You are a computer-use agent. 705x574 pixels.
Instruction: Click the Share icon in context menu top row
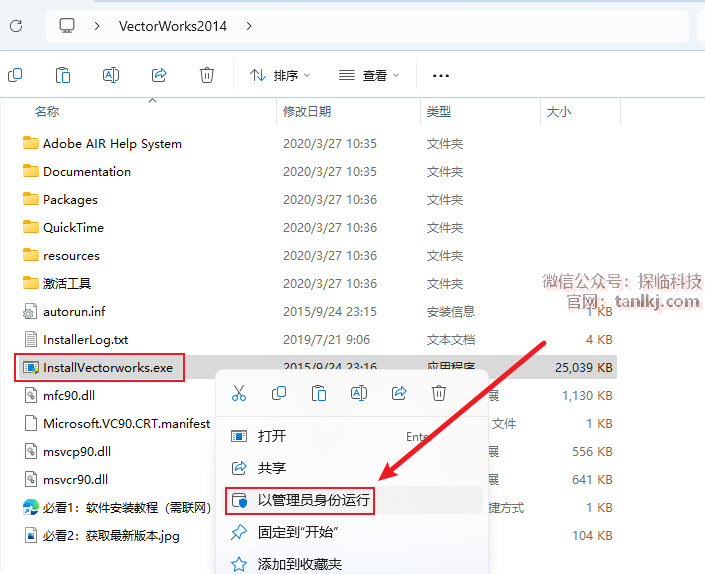(399, 393)
